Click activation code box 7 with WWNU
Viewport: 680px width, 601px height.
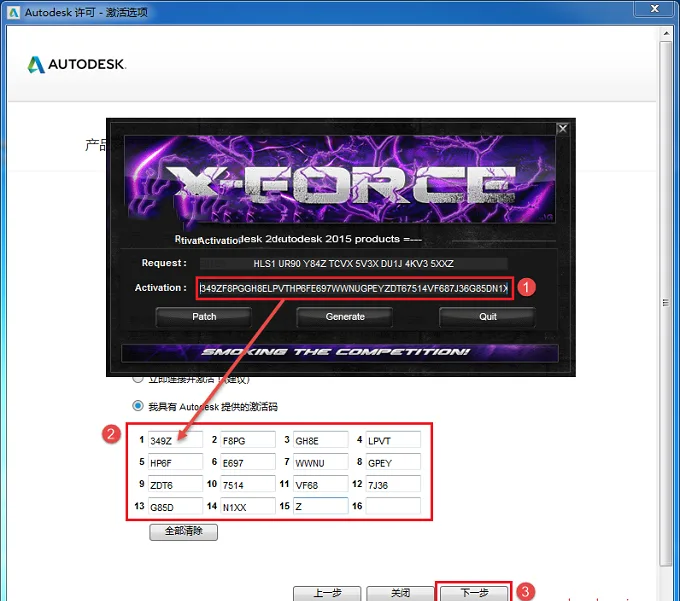coord(320,462)
